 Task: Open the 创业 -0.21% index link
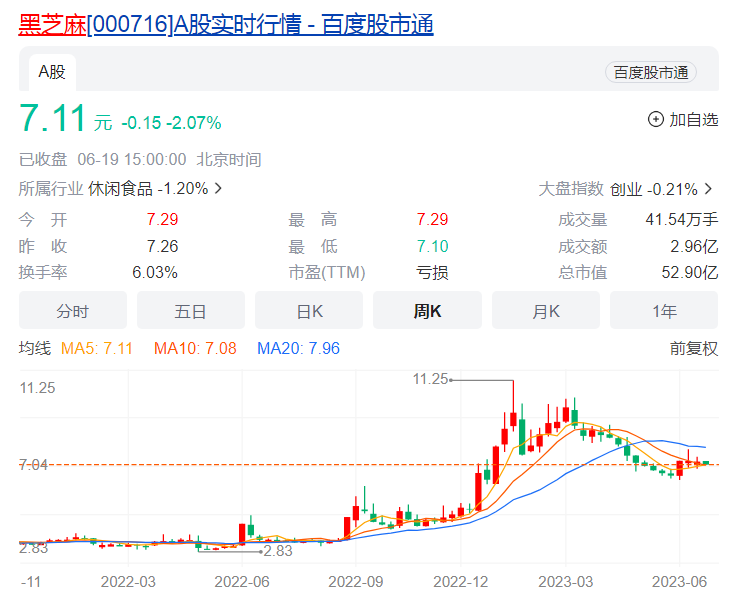(x=653, y=189)
